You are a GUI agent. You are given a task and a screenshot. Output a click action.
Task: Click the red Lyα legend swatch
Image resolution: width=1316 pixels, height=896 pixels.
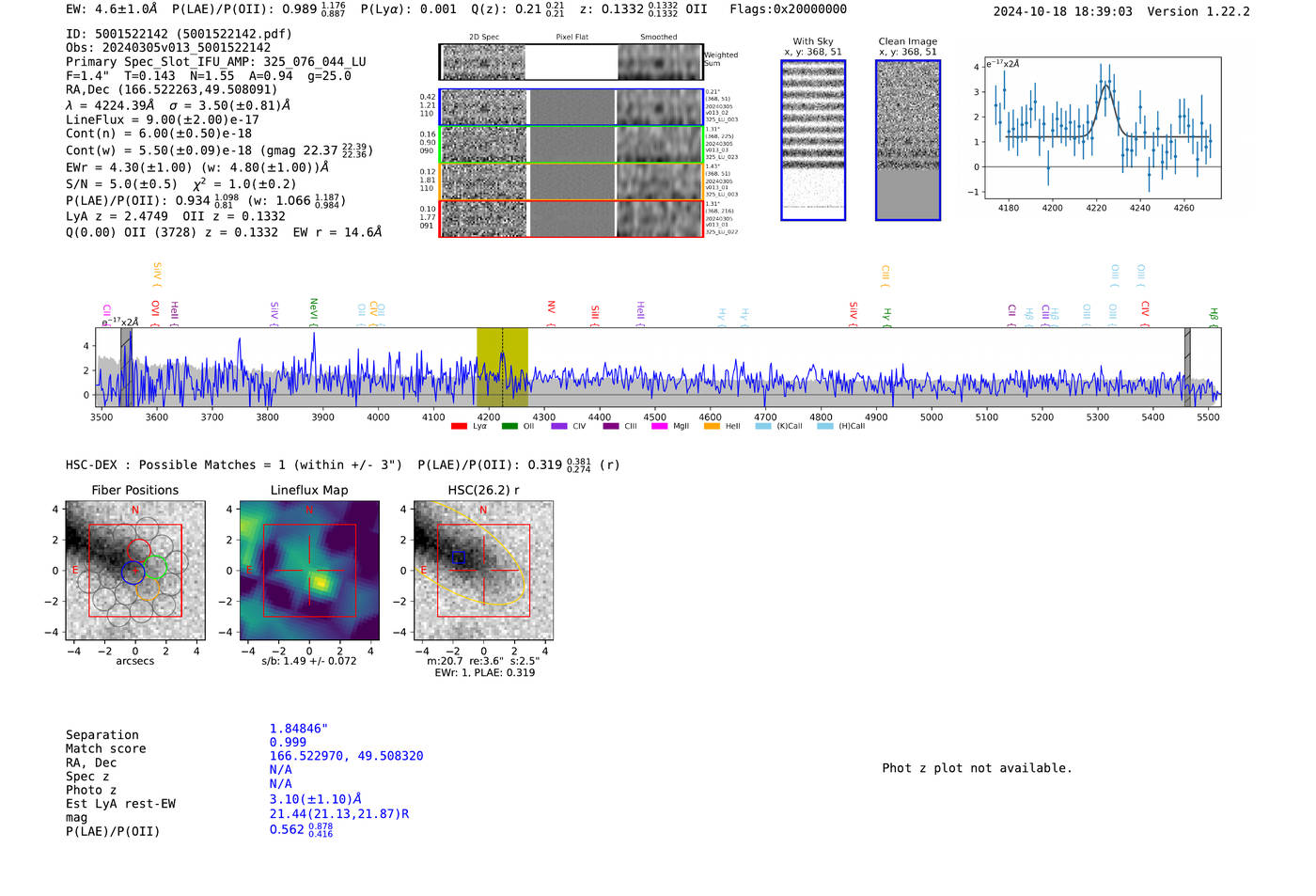pos(459,427)
